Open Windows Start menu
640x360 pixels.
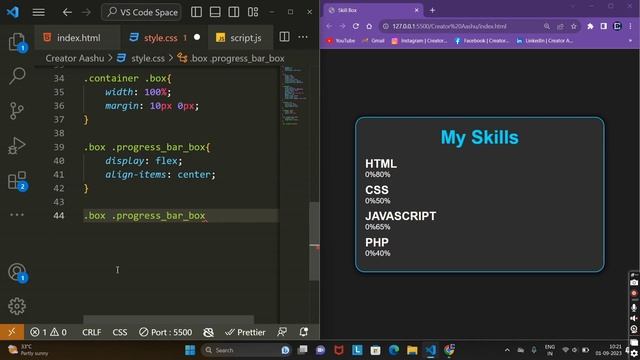coord(190,350)
